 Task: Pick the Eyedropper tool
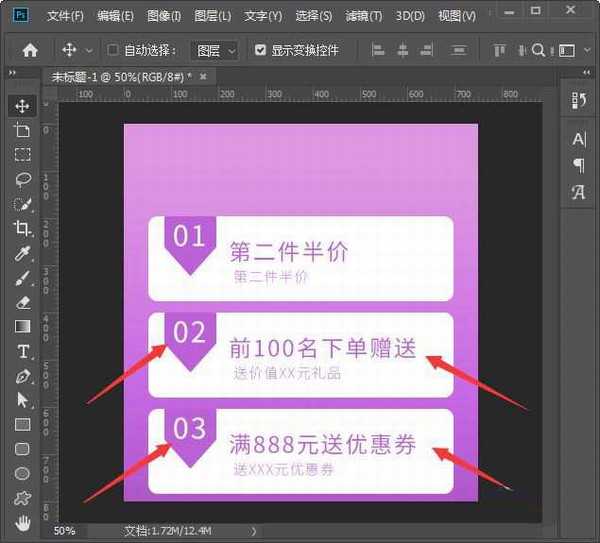pyautogui.click(x=22, y=253)
